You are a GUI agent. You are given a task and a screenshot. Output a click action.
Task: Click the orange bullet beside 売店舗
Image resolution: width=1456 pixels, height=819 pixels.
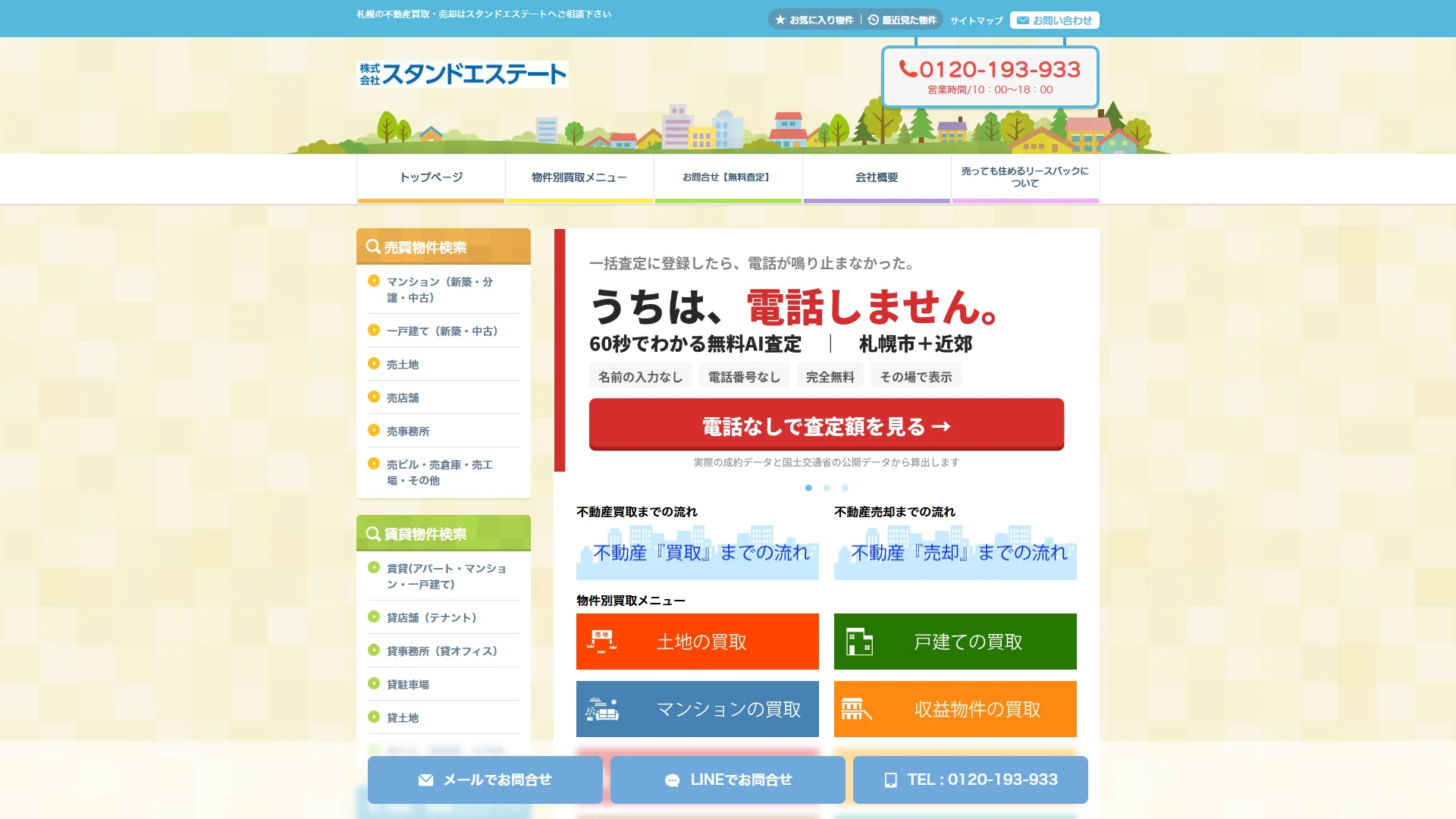(x=374, y=397)
